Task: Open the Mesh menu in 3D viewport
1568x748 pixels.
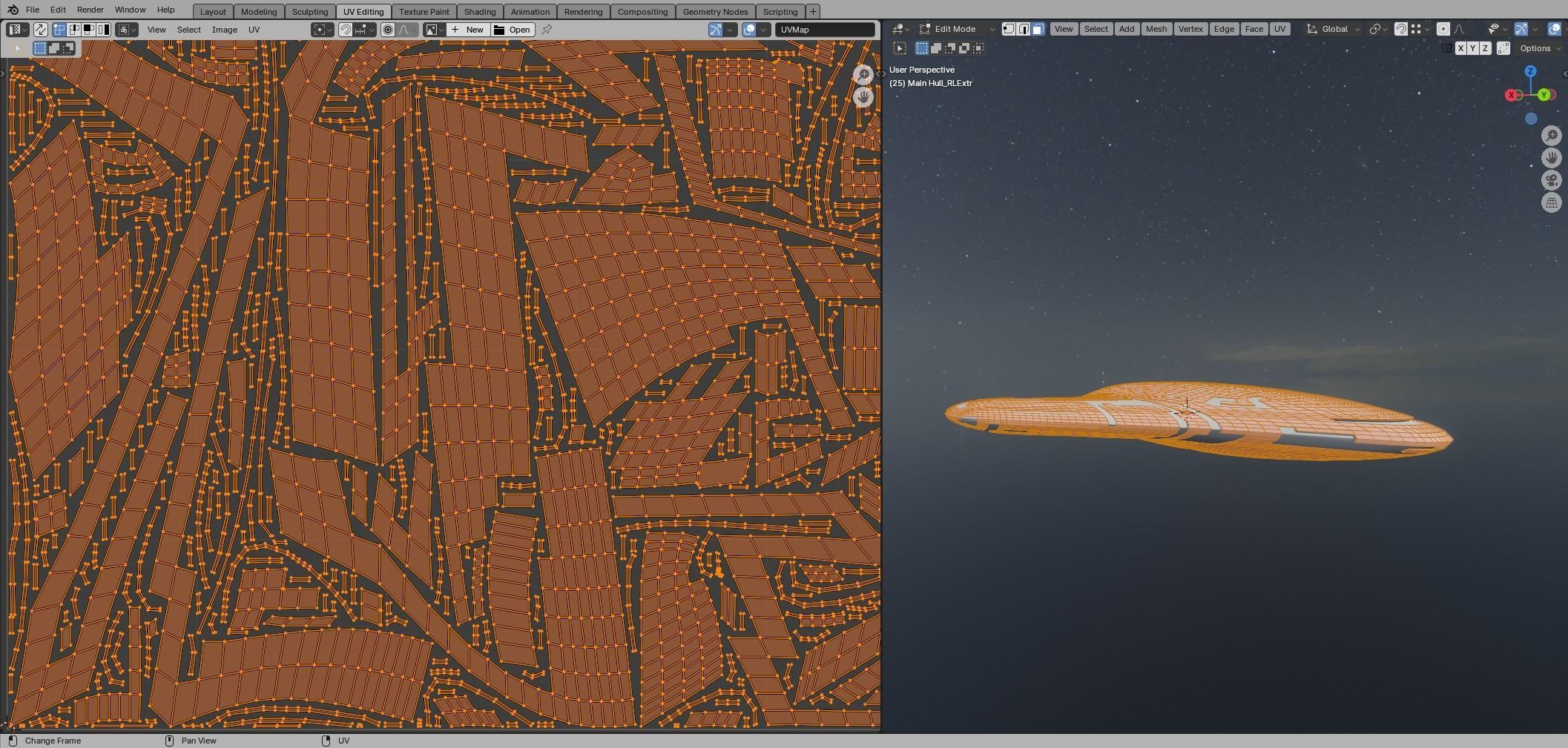Action: click(x=1156, y=29)
